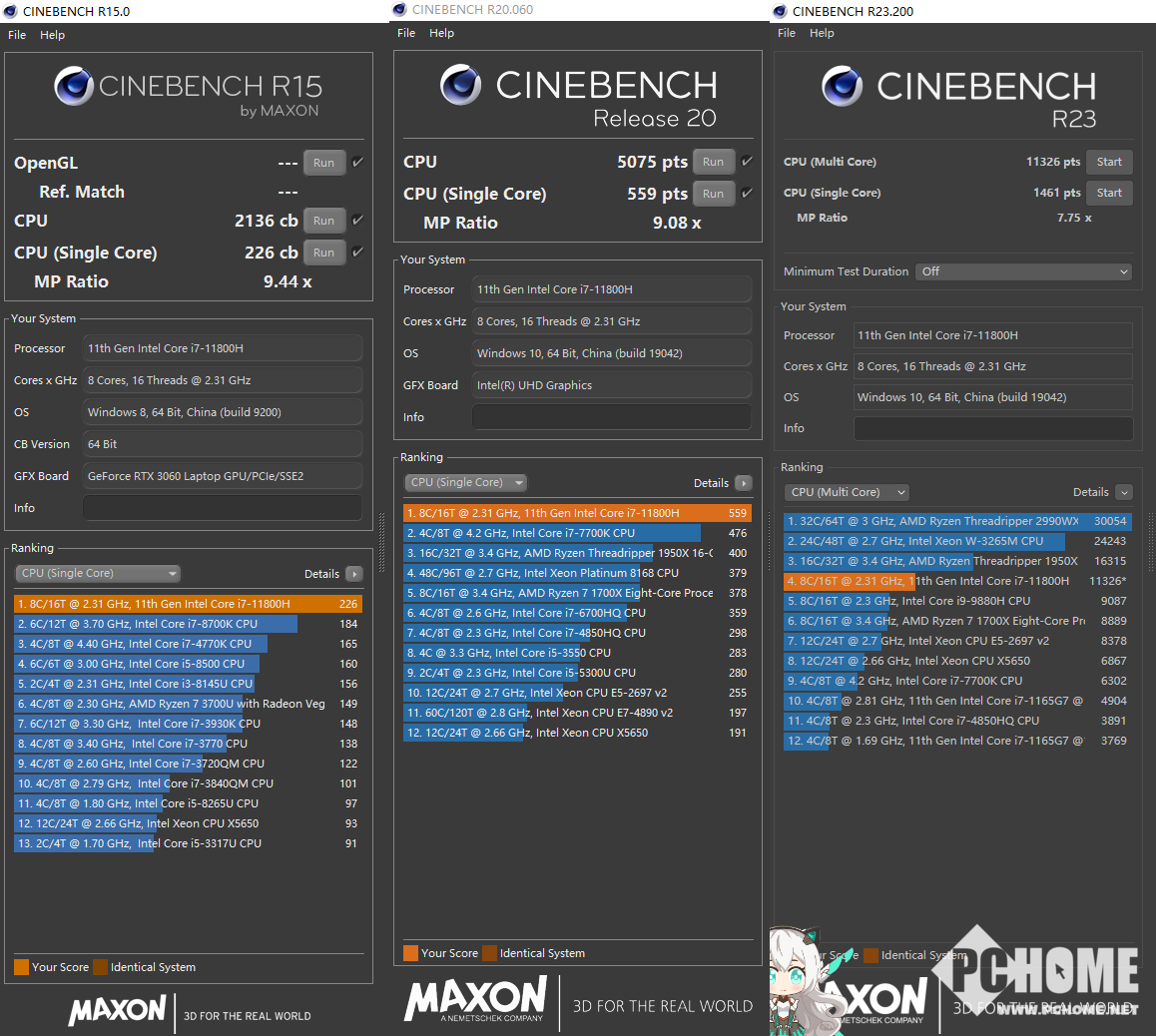Run the CPU (Single Core) test in R20
Screen dimensions: 1156x1036
(x=714, y=194)
